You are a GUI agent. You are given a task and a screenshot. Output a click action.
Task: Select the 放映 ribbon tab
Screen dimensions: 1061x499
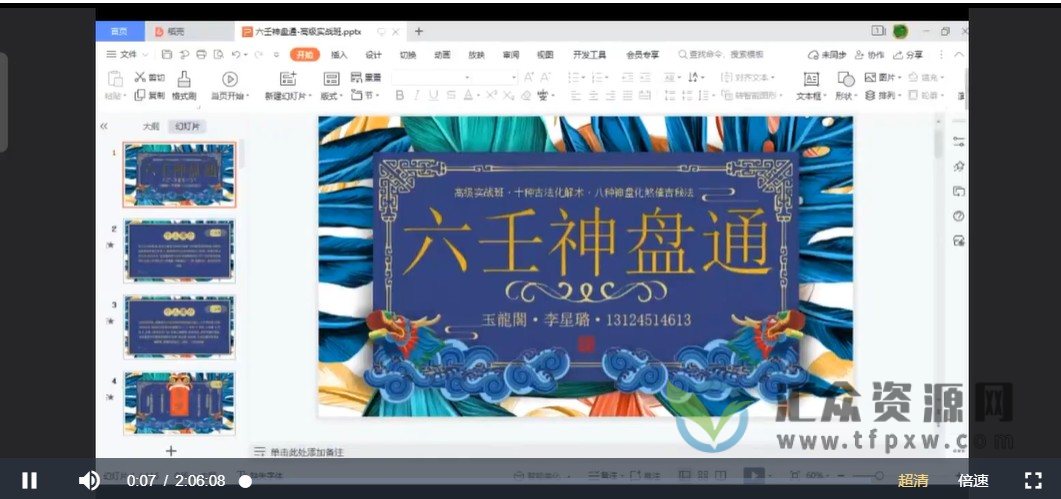pos(476,55)
